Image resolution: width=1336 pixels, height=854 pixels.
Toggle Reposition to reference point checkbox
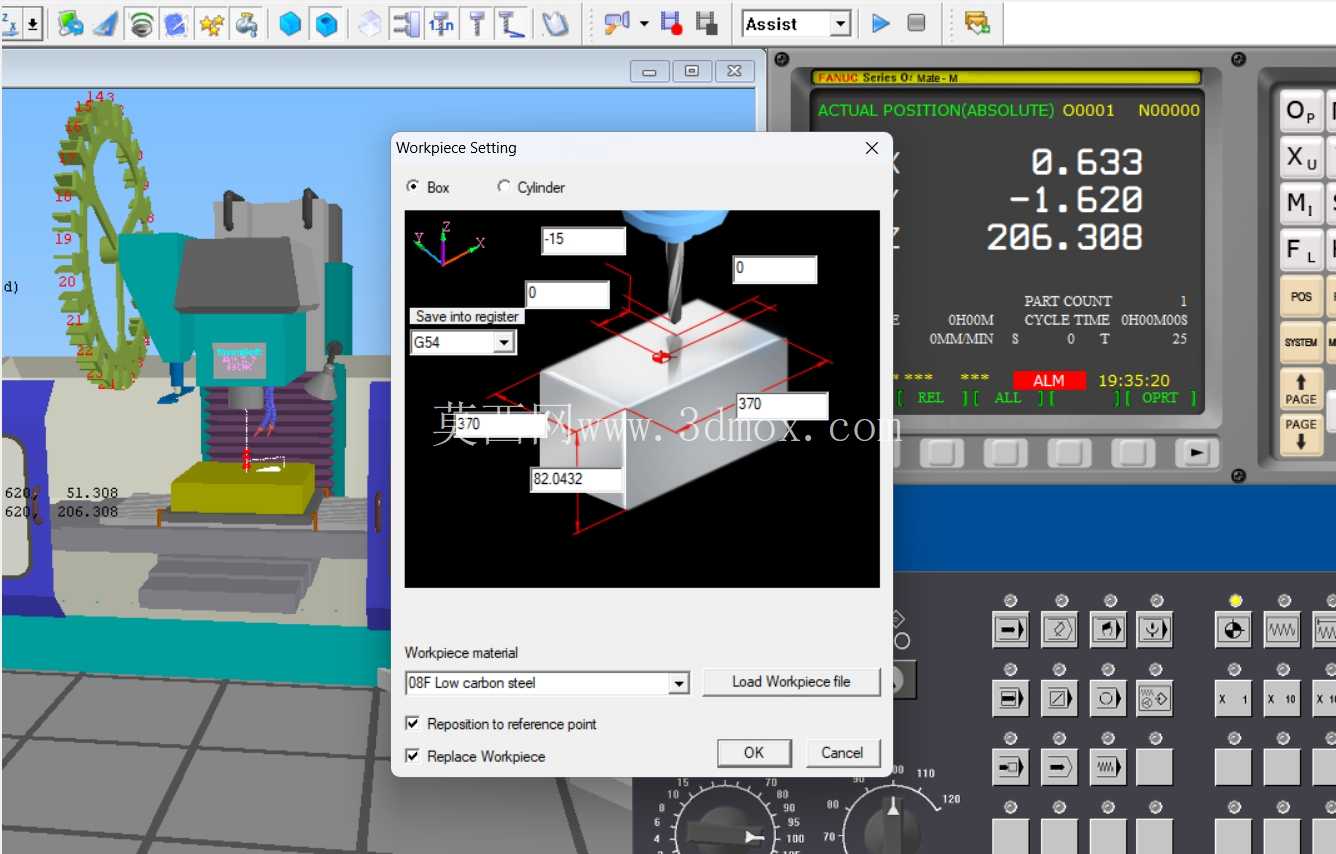click(501, 724)
